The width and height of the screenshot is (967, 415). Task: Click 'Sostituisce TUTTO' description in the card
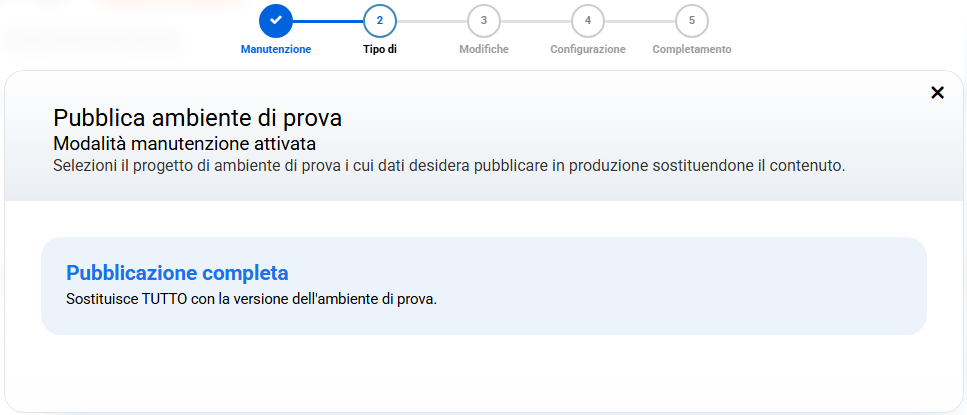pyautogui.click(x=251, y=299)
